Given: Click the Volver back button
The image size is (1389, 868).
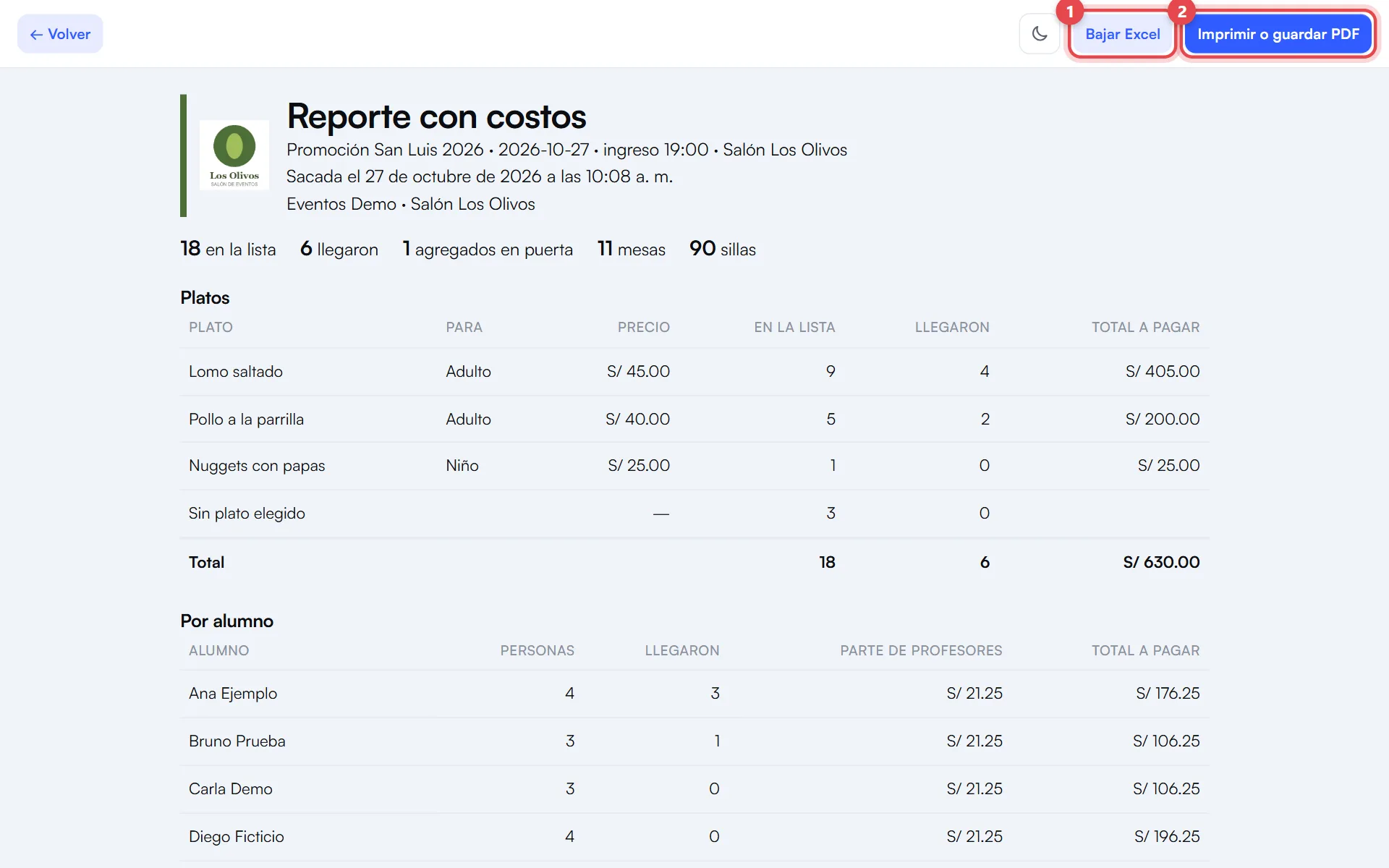Looking at the screenshot, I should click(x=60, y=34).
